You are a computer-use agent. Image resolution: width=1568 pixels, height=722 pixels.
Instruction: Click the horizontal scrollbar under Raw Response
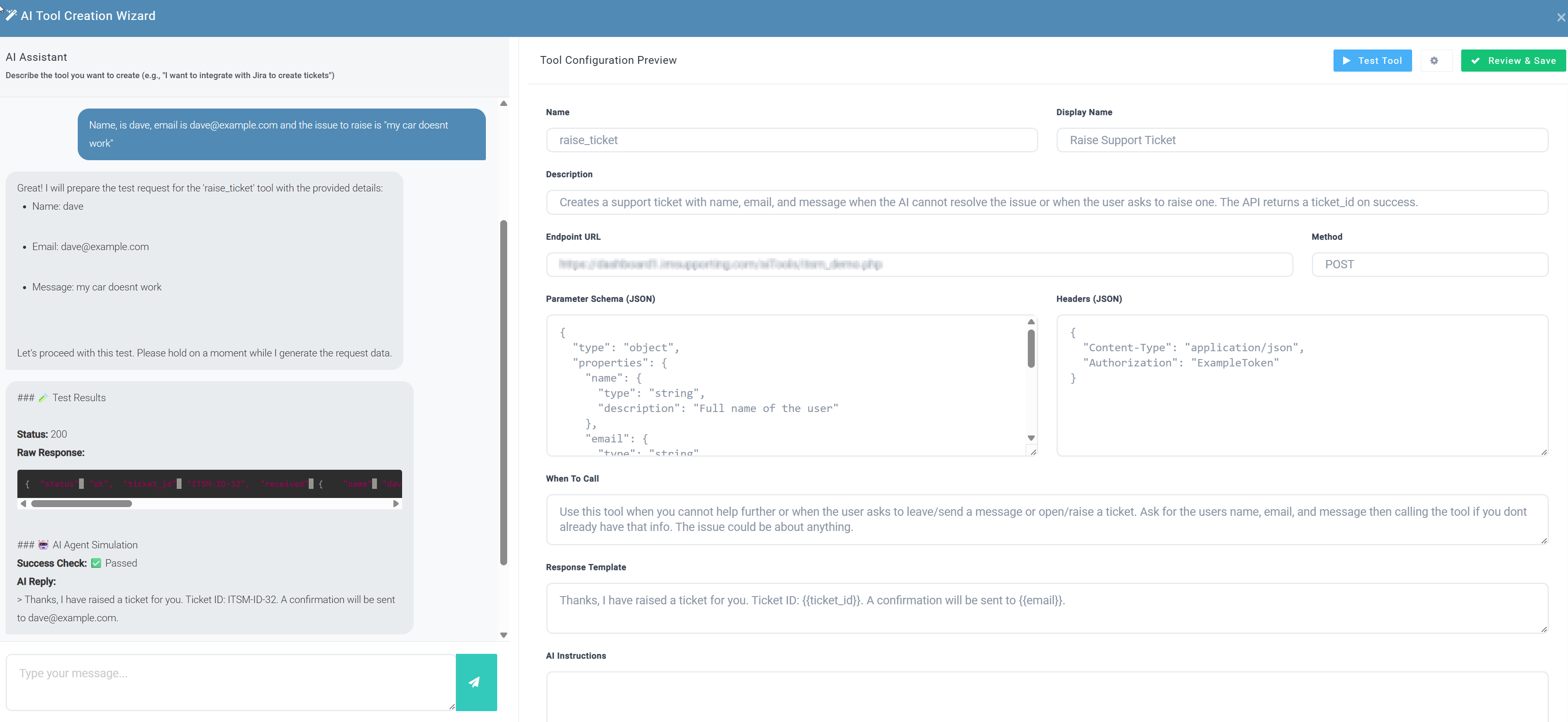click(81, 504)
